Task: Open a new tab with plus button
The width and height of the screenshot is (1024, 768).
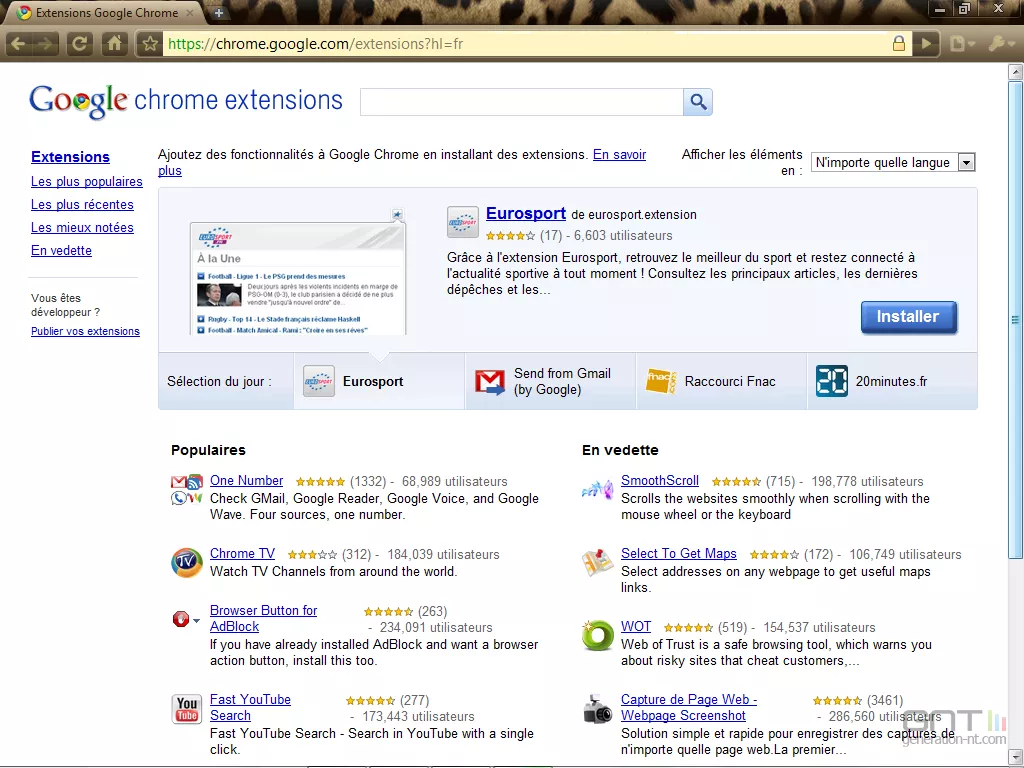Action: [x=219, y=12]
